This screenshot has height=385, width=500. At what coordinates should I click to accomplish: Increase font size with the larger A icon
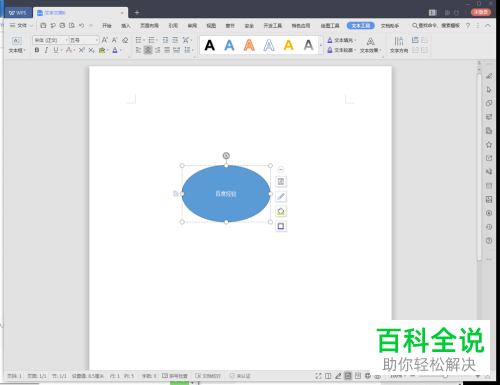point(105,40)
